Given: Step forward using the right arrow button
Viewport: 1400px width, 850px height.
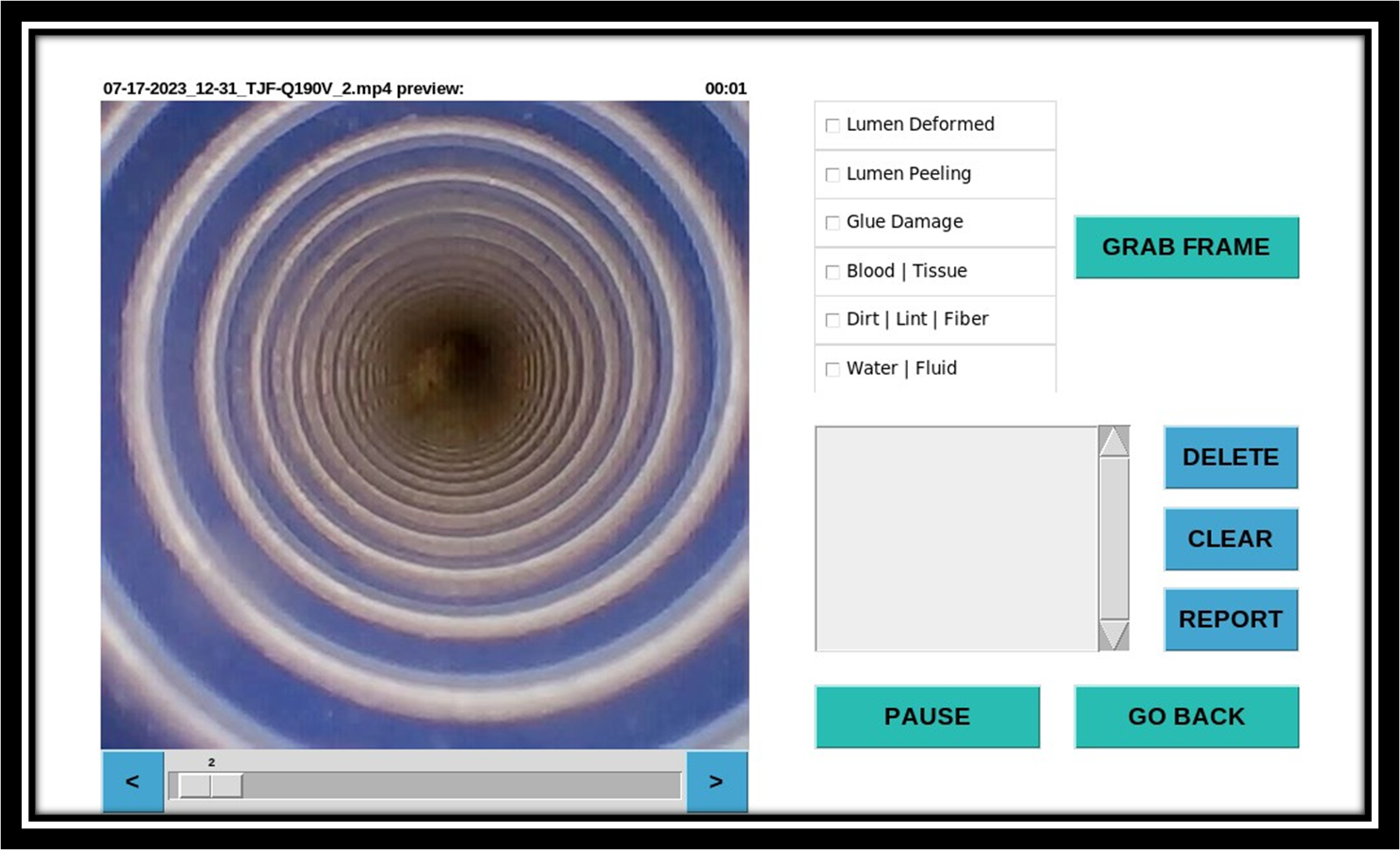Looking at the screenshot, I should tap(717, 781).
